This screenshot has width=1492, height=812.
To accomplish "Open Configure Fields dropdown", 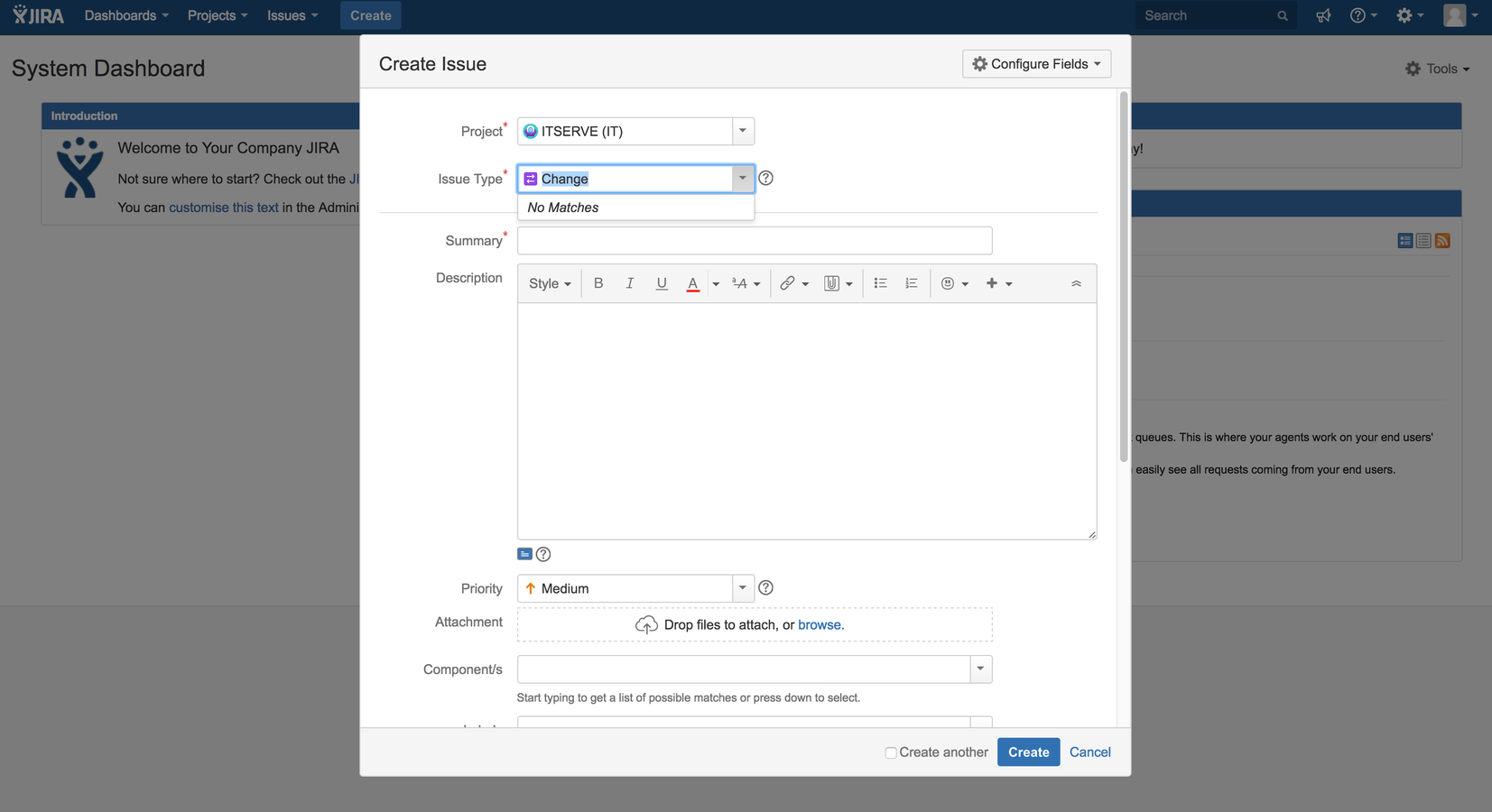I will coord(1036,64).
